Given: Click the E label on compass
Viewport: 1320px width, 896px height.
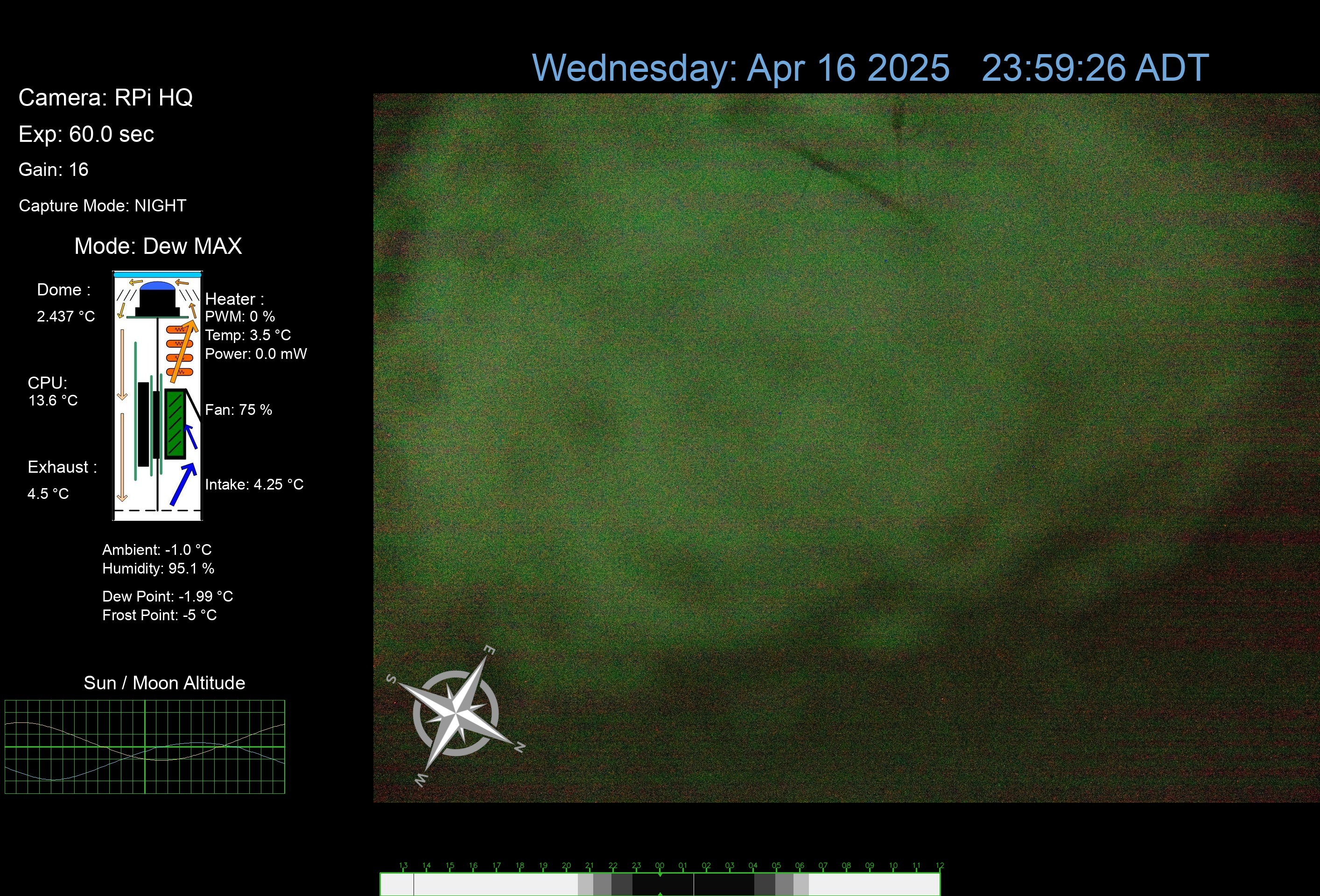Looking at the screenshot, I should (x=489, y=650).
